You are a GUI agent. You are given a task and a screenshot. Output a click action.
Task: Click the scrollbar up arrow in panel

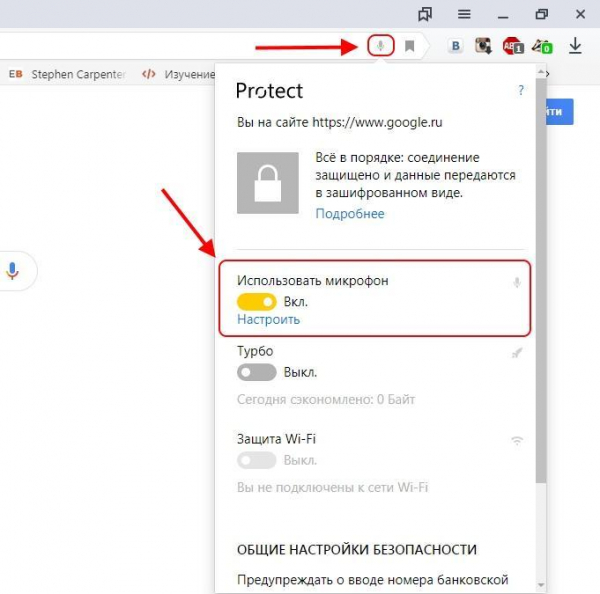click(x=541, y=72)
